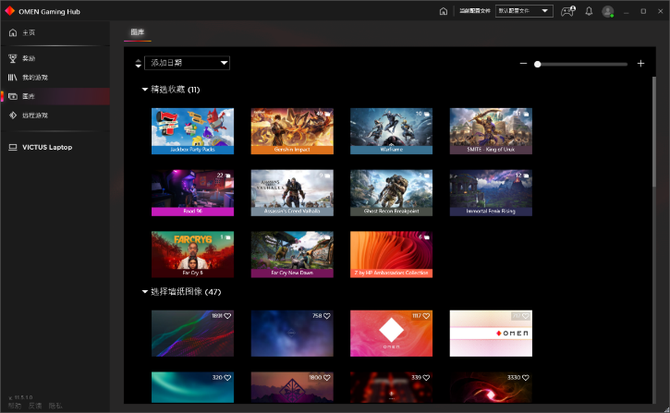The width and height of the screenshot is (670, 413).
Task: Open the 默认配置文件 profile dropdown
Action: click(524, 11)
